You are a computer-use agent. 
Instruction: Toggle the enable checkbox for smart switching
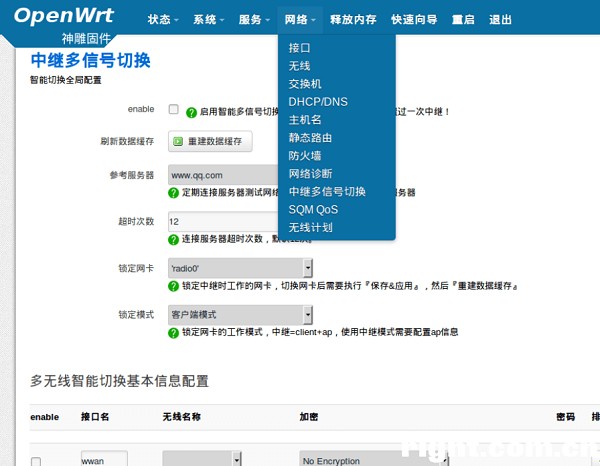[173, 109]
